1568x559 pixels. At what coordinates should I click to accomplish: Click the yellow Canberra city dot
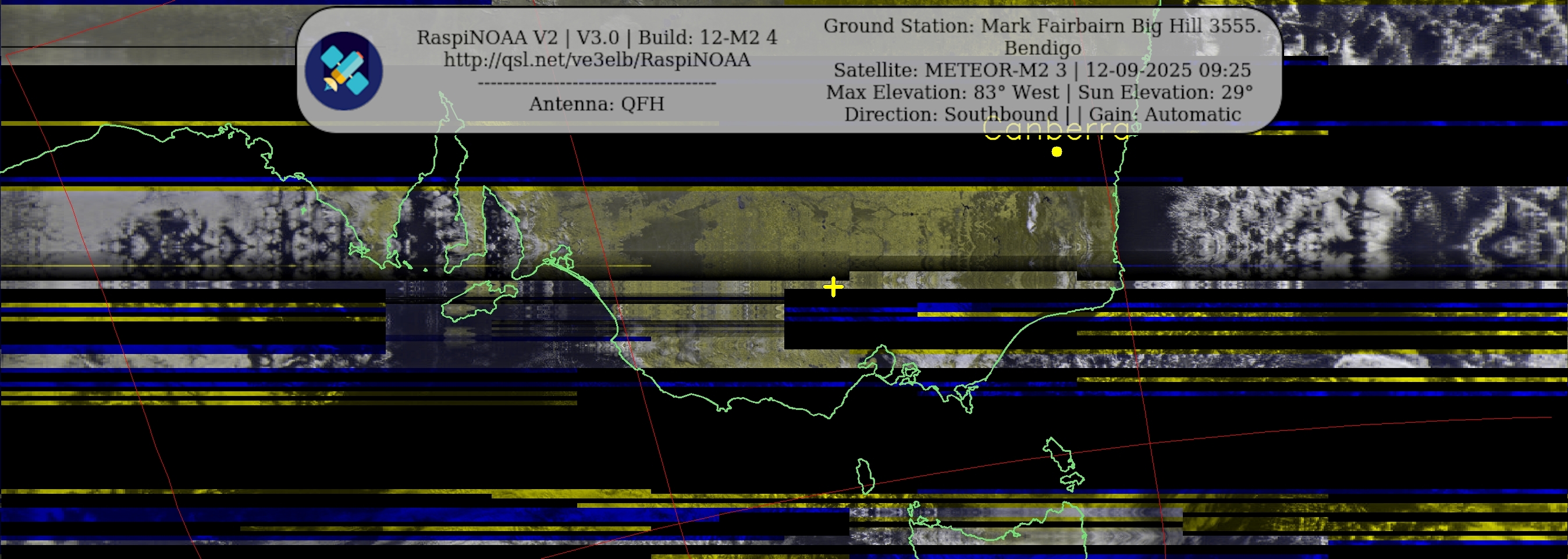tap(1057, 151)
